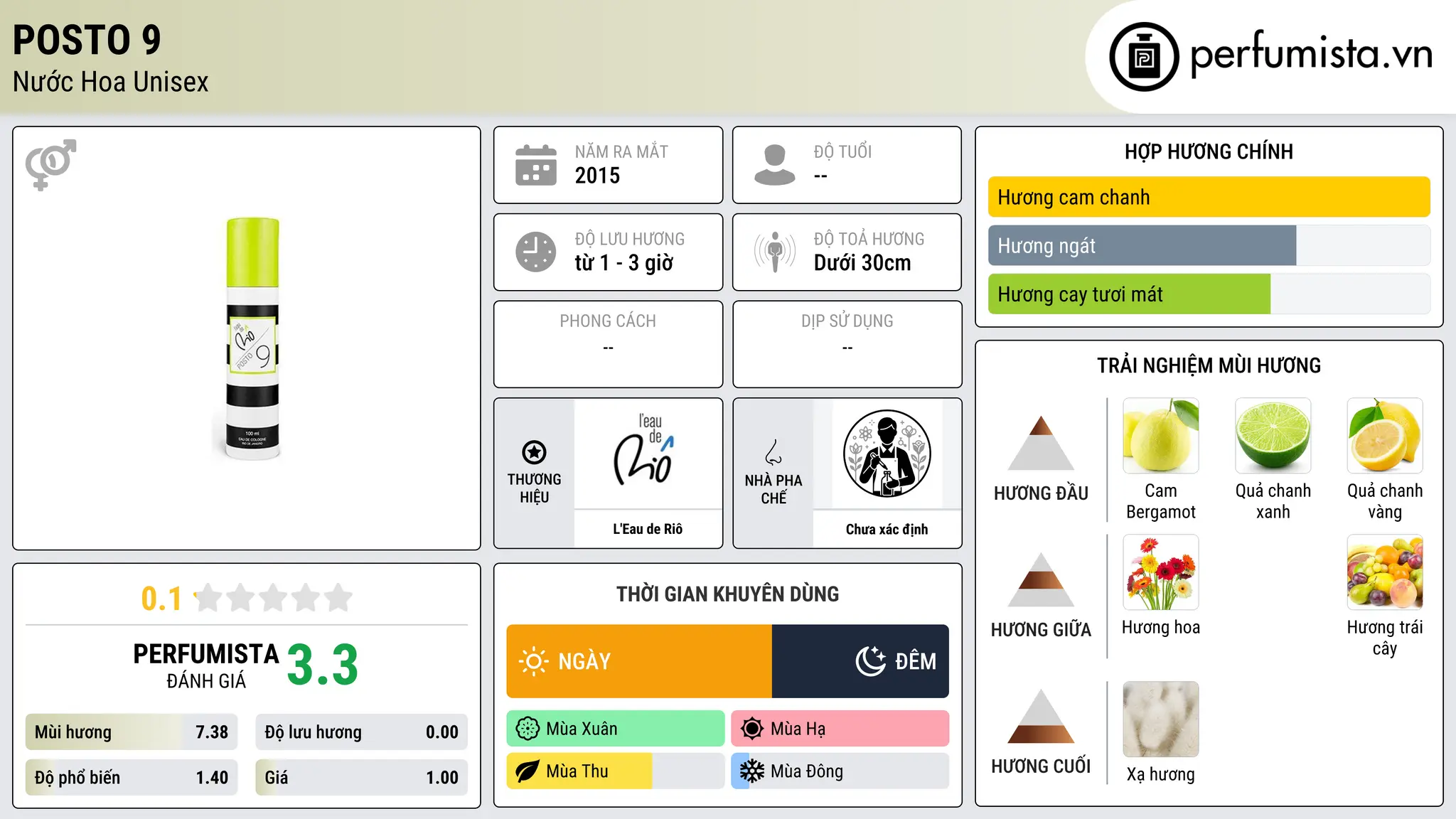Image resolution: width=1456 pixels, height=819 pixels.
Task: Click the Mùa Thu season bar
Action: click(616, 771)
